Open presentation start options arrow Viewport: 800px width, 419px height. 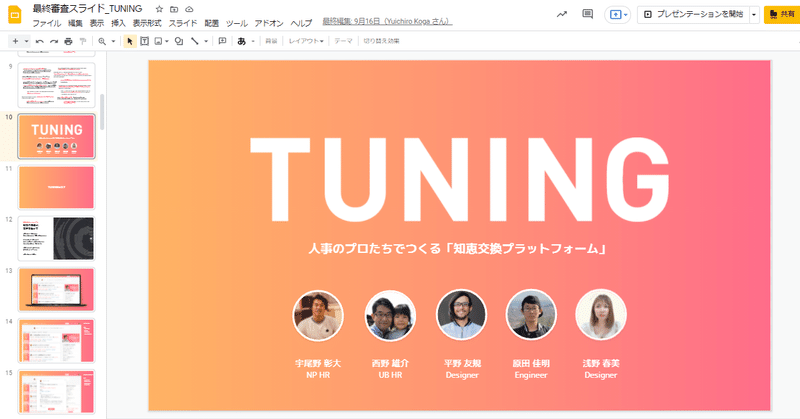(x=754, y=14)
